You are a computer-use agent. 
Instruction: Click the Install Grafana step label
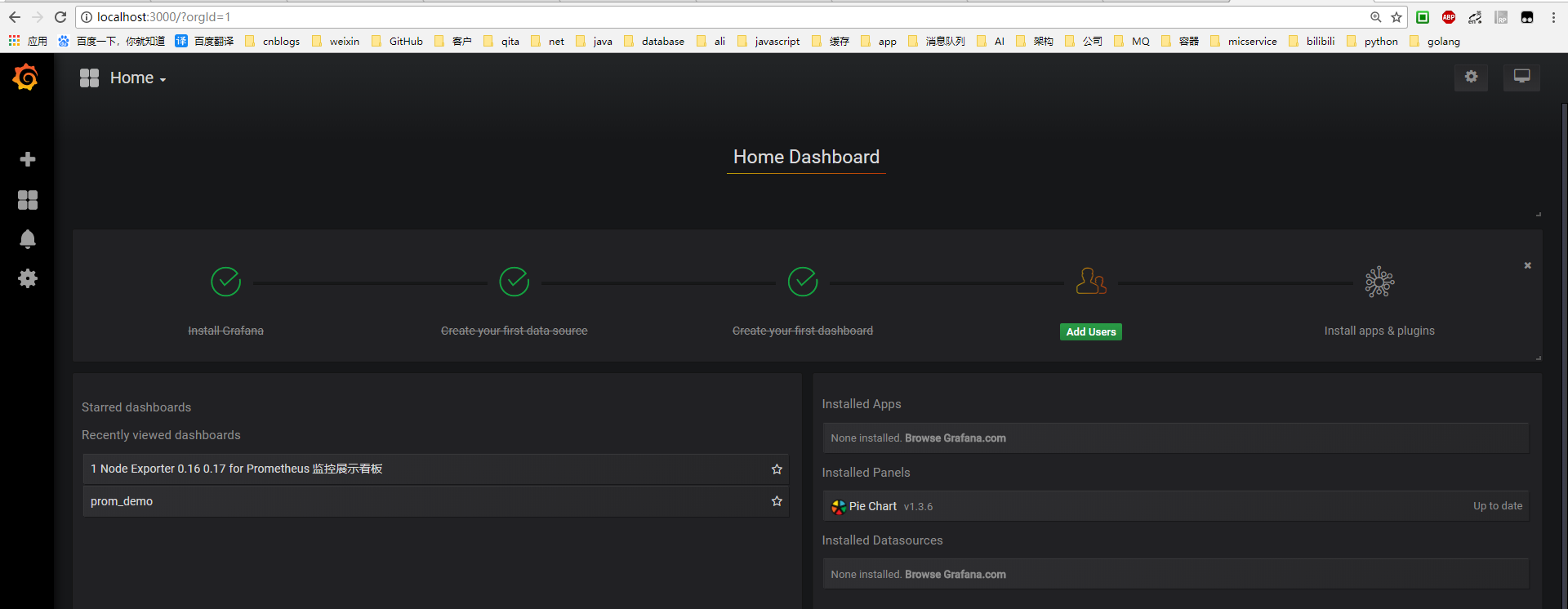pyautogui.click(x=226, y=331)
